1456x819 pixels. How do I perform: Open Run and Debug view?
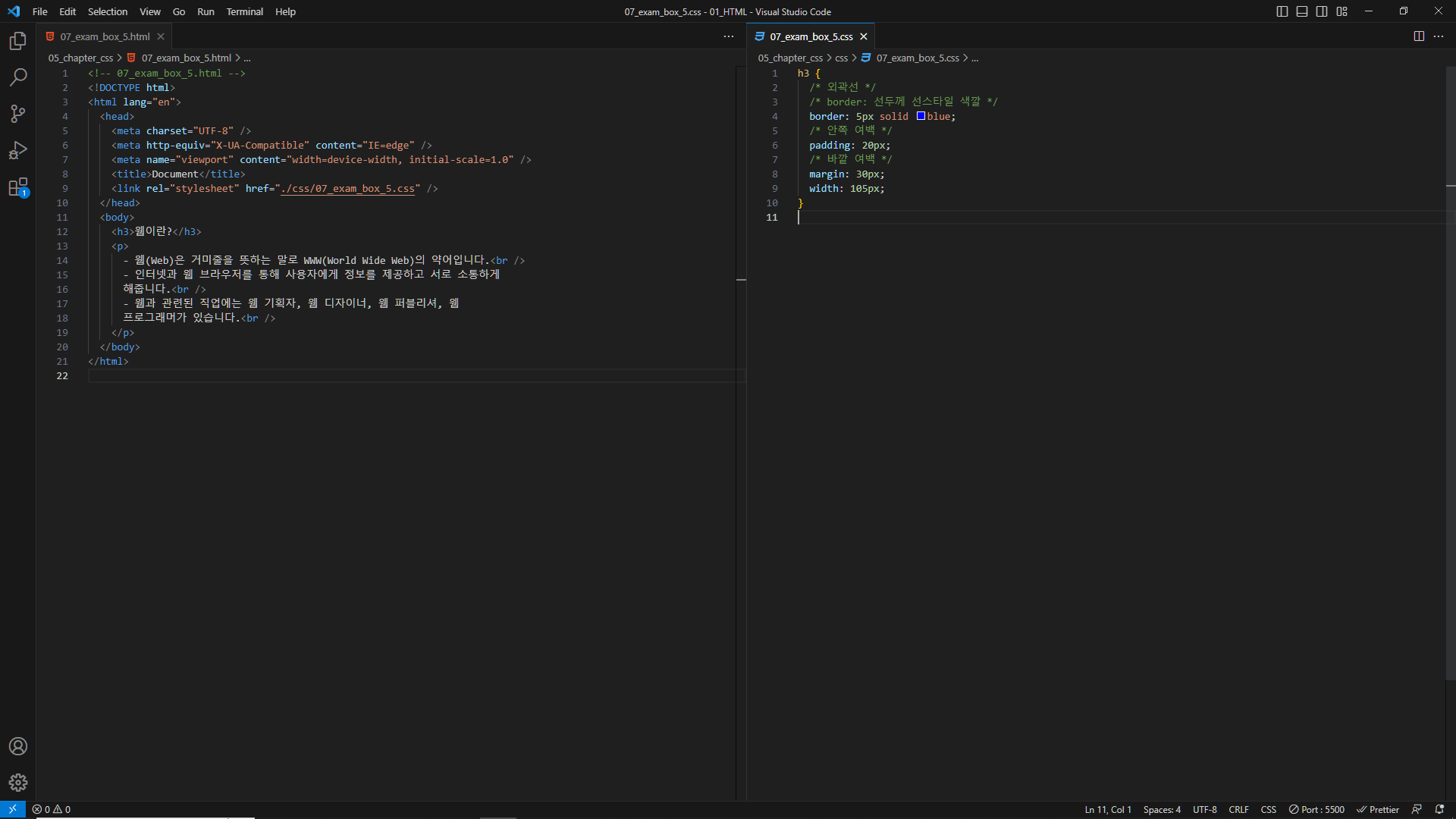click(x=18, y=150)
